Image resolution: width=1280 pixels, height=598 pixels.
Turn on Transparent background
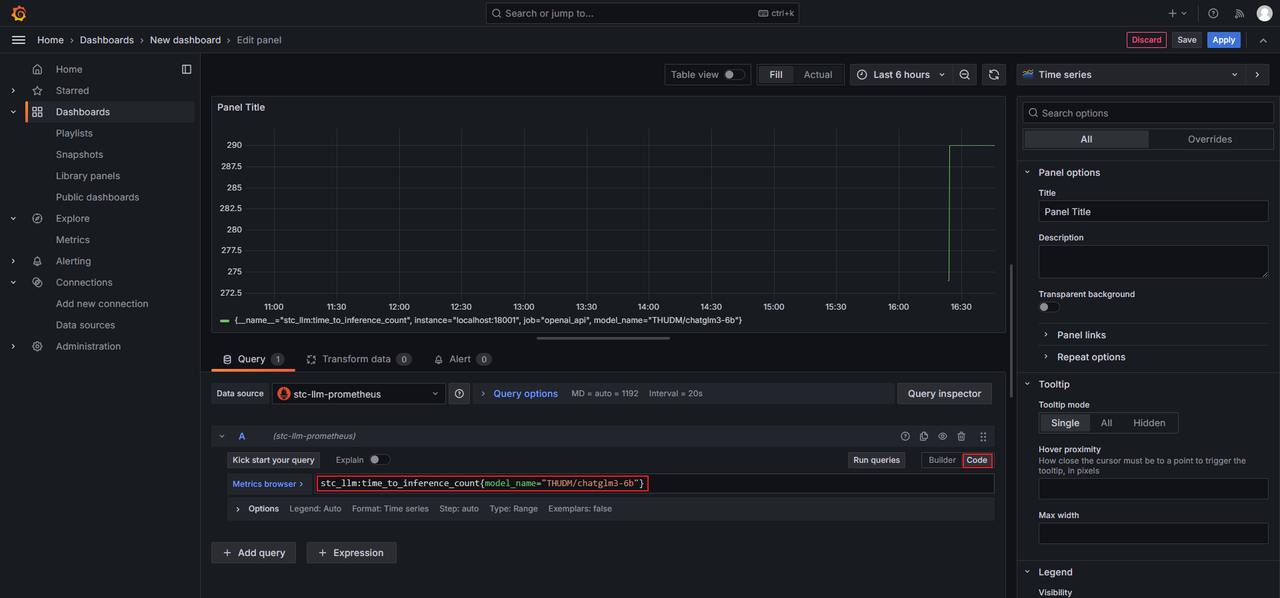[x=1049, y=307]
